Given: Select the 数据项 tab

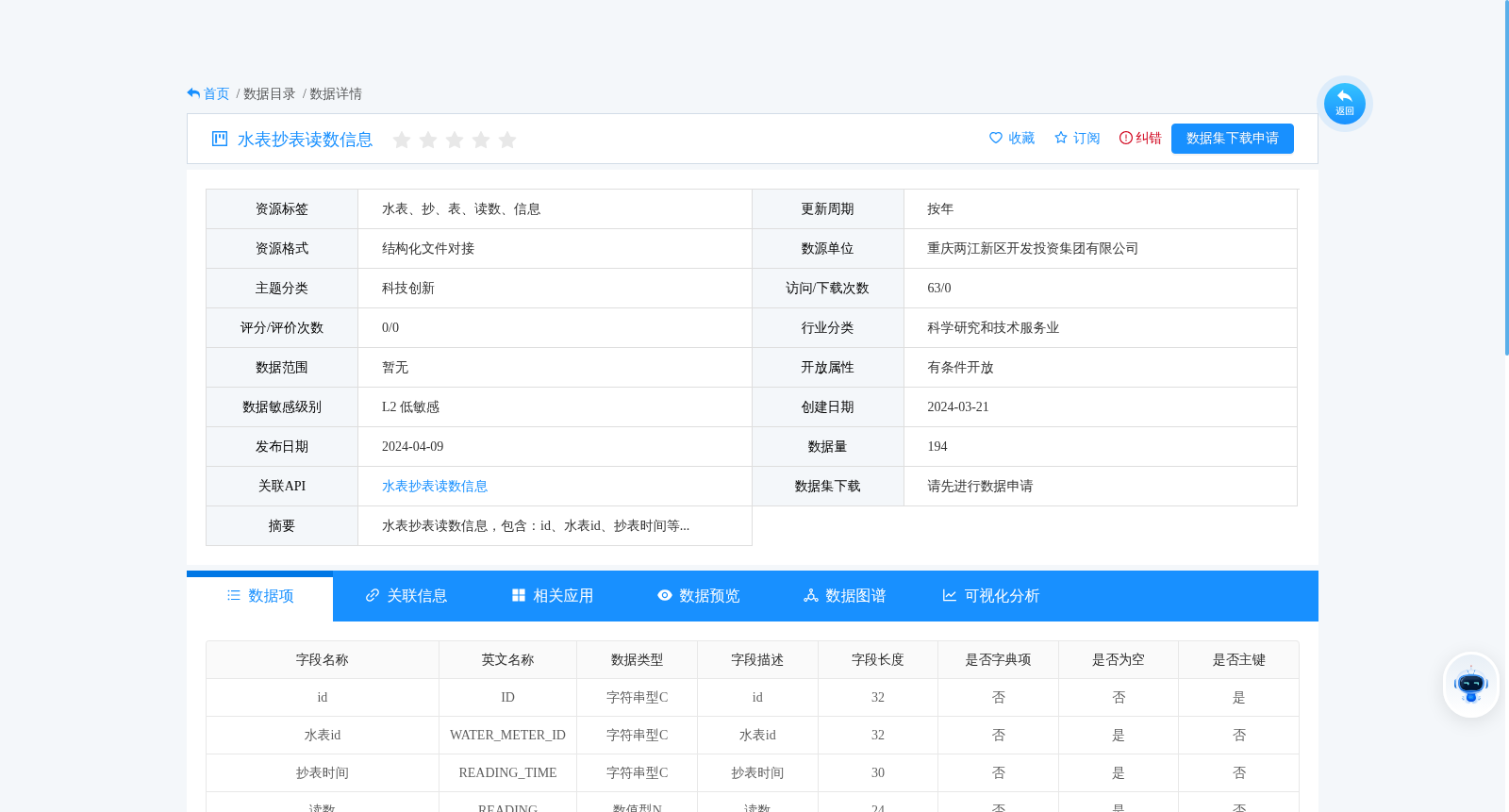Looking at the screenshot, I should tap(260, 596).
